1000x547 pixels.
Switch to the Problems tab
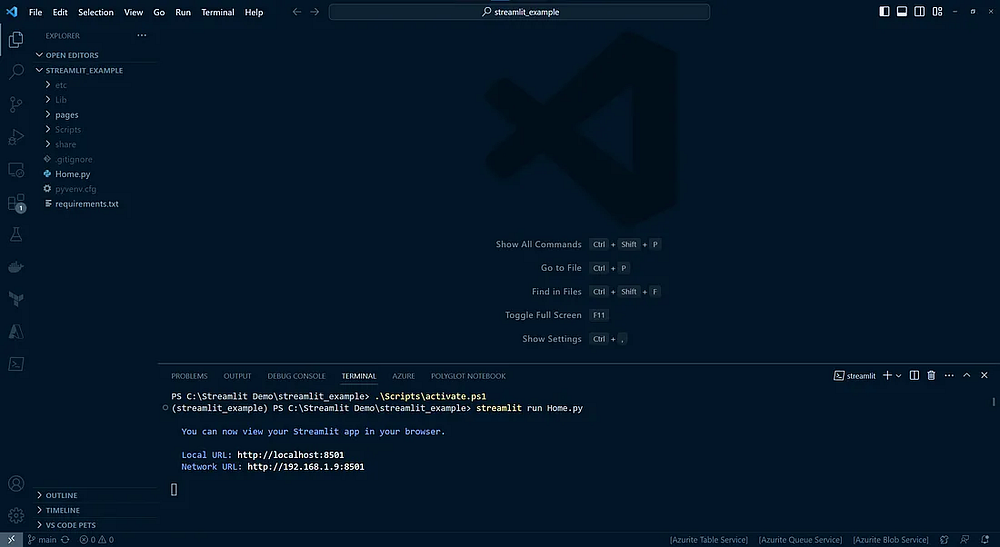[189, 376]
